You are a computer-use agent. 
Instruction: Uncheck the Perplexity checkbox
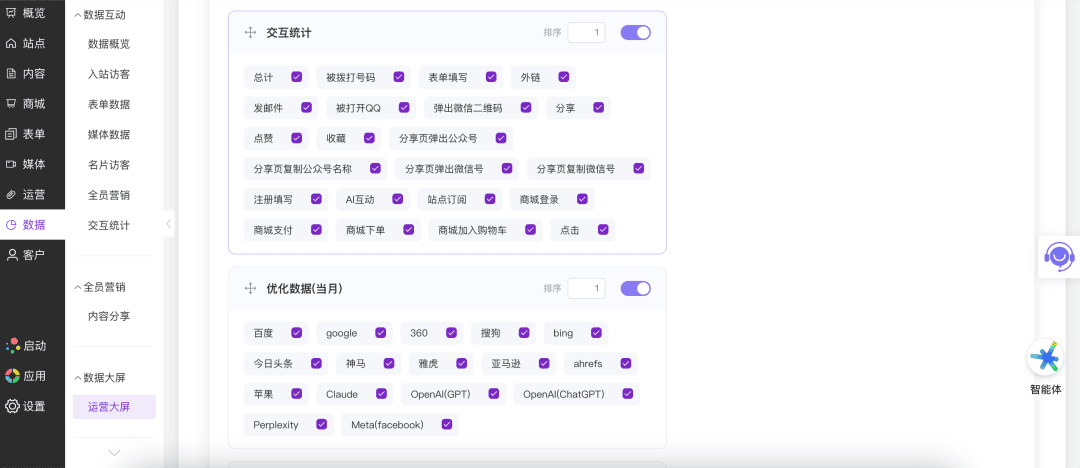click(322, 425)
